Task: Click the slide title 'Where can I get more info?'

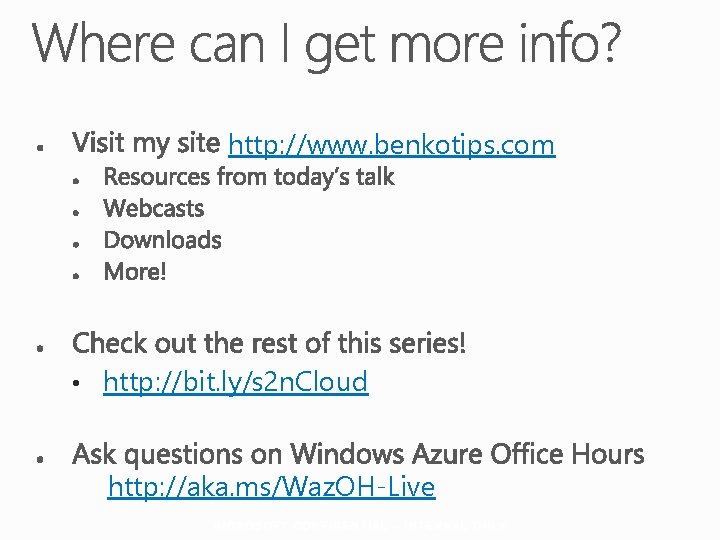Action: coord(328,46)
